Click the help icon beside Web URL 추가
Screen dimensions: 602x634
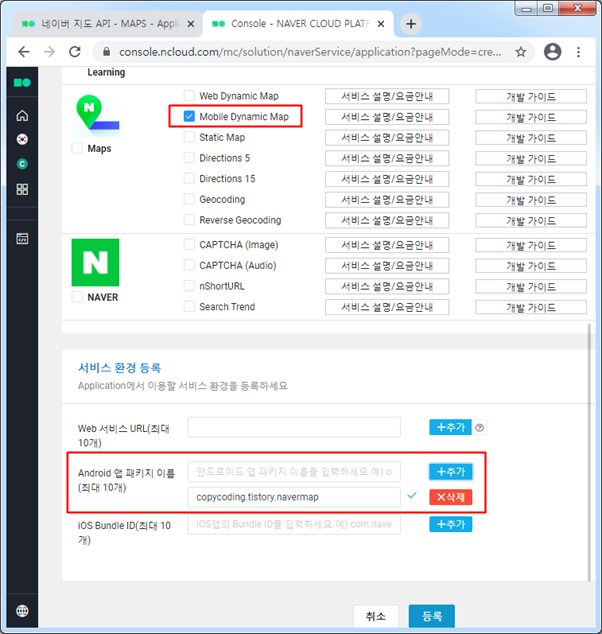pyautogui.click(x=479, y=427)
